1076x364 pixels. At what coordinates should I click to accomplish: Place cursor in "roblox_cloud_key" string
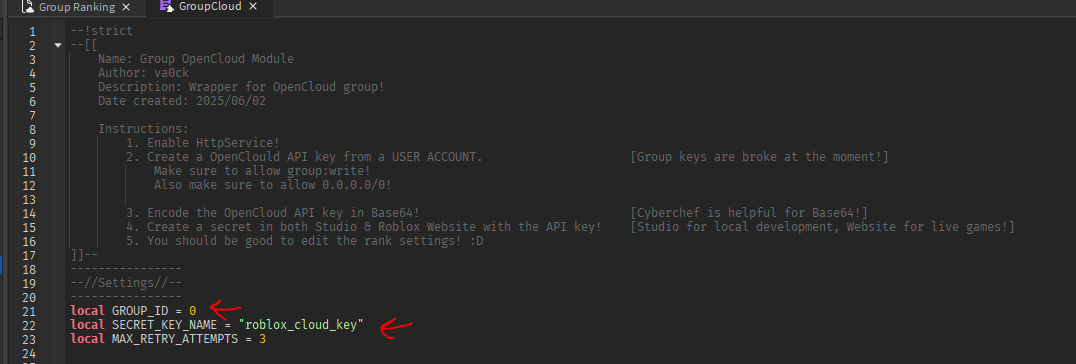tap(301, 325)
